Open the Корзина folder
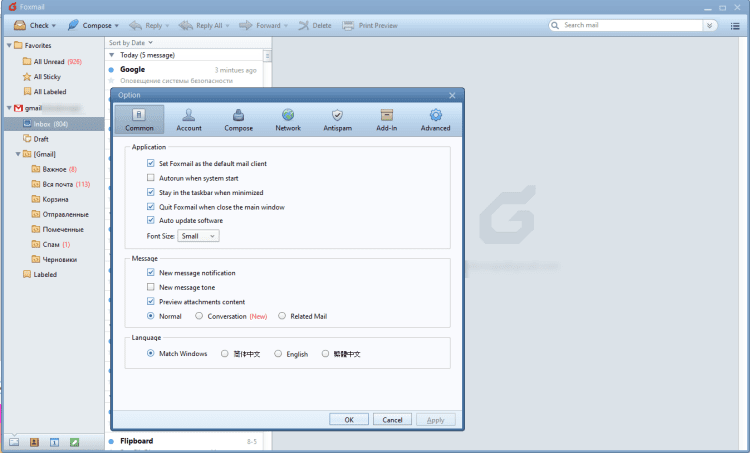 (50, 199)
